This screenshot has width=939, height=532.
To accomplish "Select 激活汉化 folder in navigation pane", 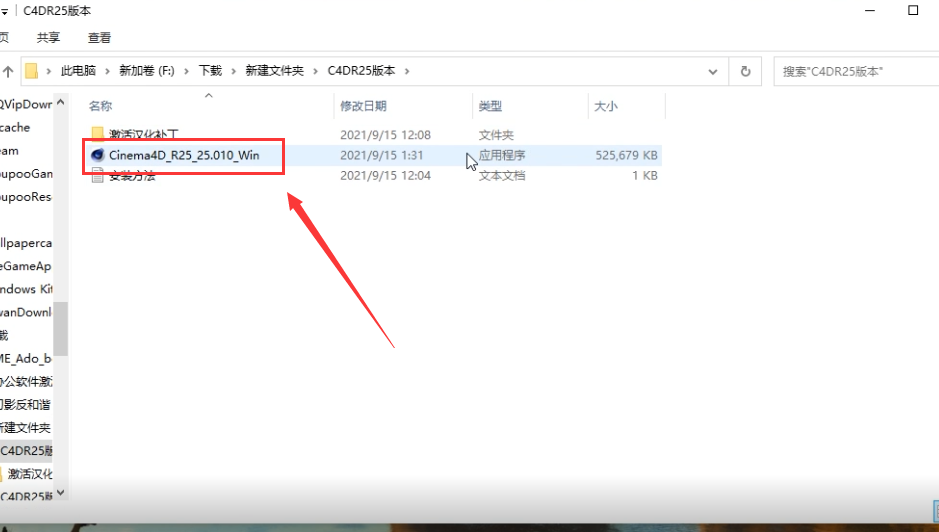I will pos(29,474).
